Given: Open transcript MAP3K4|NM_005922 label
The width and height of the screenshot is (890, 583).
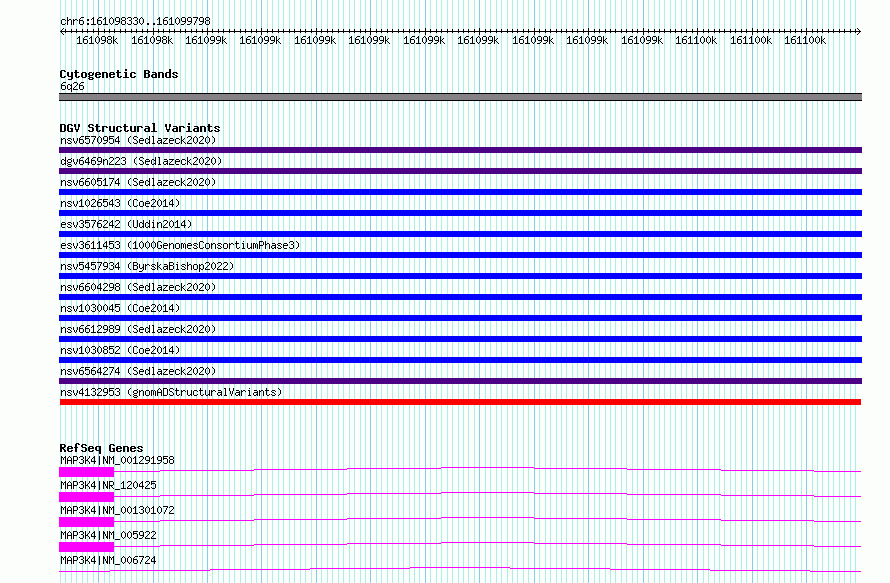Looking at the screenshot, I should 108,535.
